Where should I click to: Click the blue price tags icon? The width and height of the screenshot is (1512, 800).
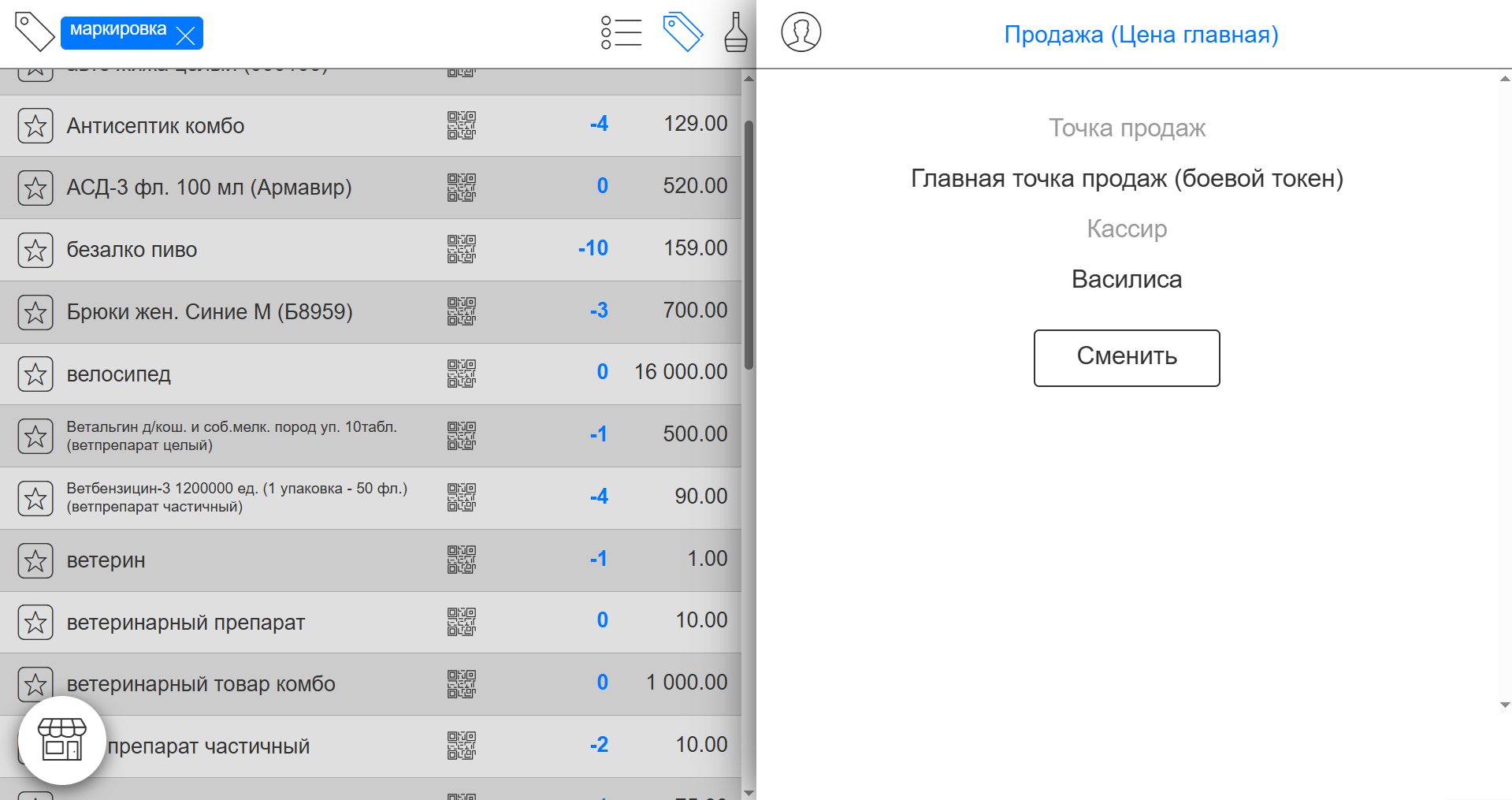coord(682,32)
